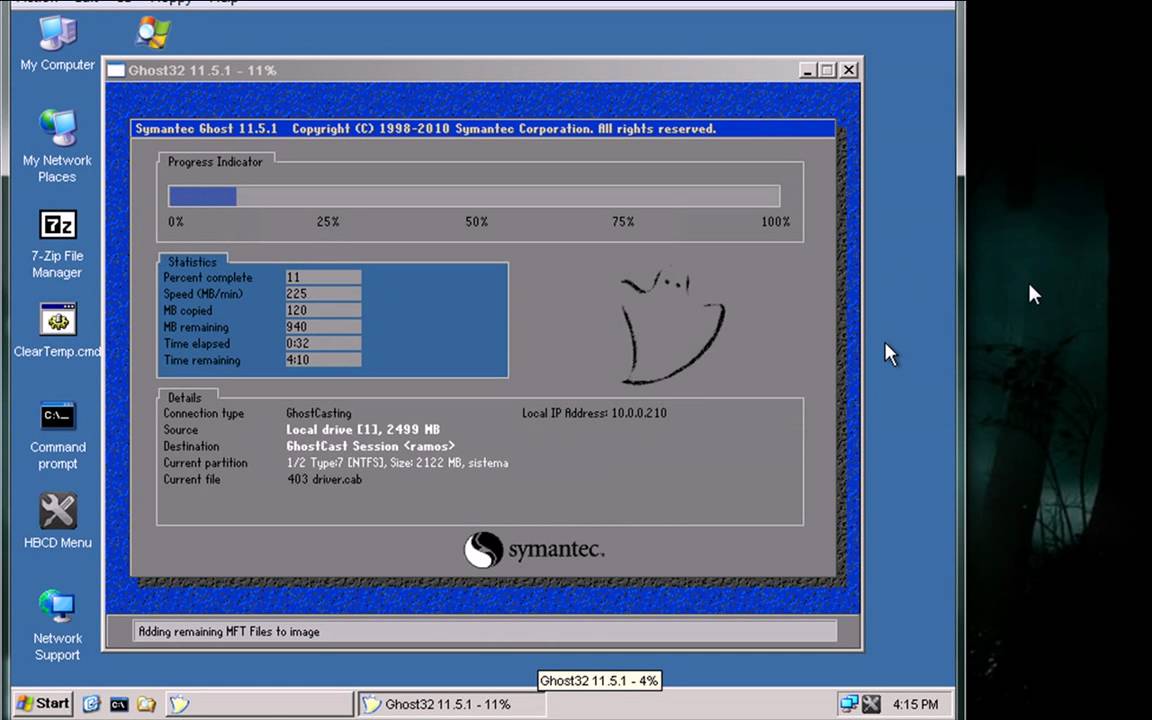
Task: Open My Network Places on the desktop
Action: coord(57,146)
